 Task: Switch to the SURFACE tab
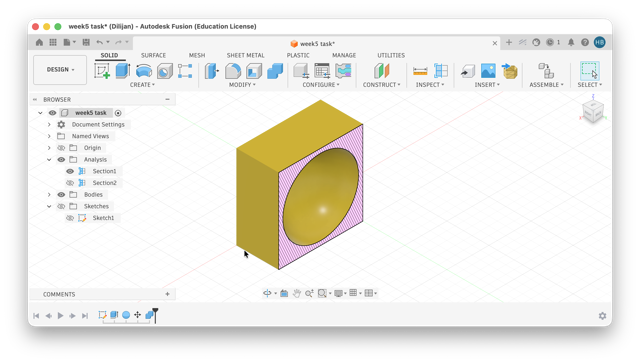(153, 55)
